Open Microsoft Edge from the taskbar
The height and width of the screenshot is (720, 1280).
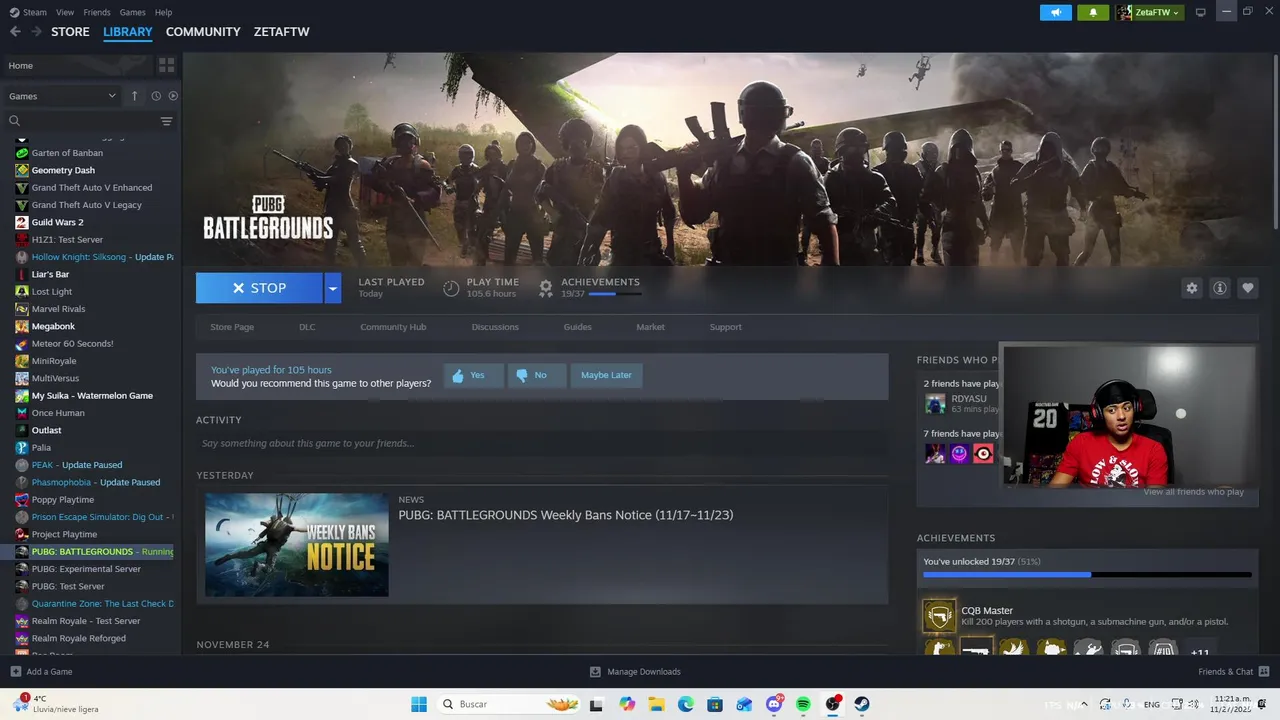[x=686, y=704]
